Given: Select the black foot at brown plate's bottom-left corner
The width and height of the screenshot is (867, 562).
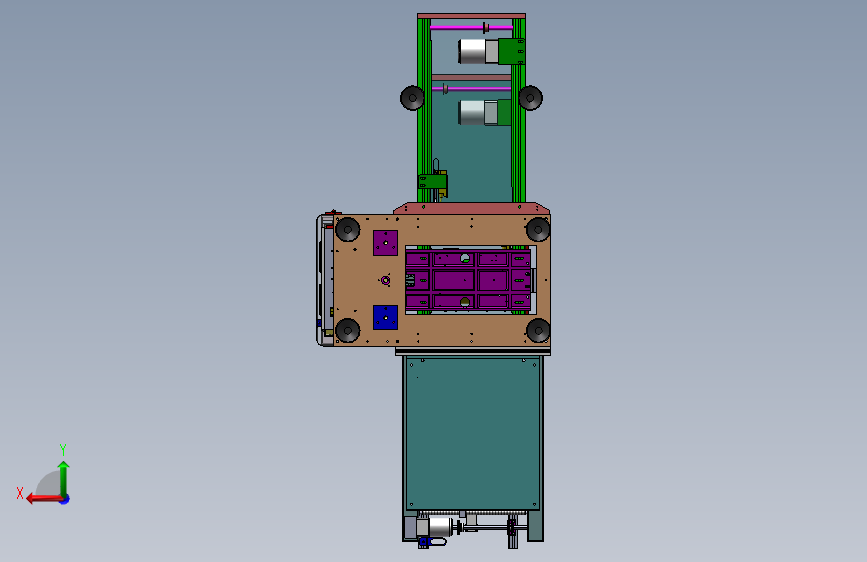Looking at the screenshot, I should pyautogui.click(x=348, y=330).
